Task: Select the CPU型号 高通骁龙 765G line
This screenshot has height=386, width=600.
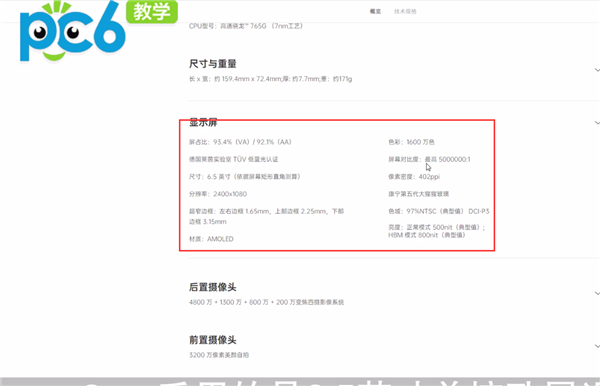Action: [x=246, y=26]
